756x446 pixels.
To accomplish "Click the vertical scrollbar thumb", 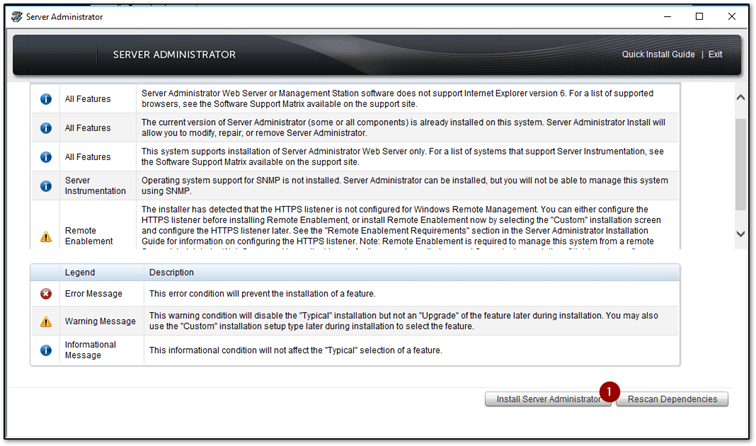I will pyautogui.click(x=741, y=164).
